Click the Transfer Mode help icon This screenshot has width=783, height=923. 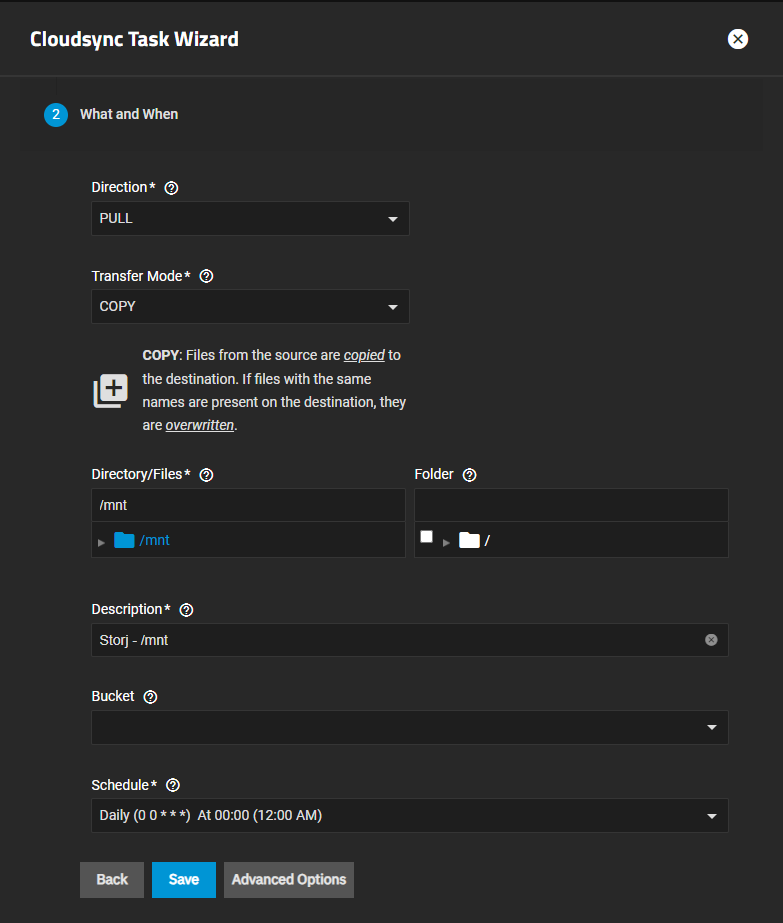(x=206, y=276)
